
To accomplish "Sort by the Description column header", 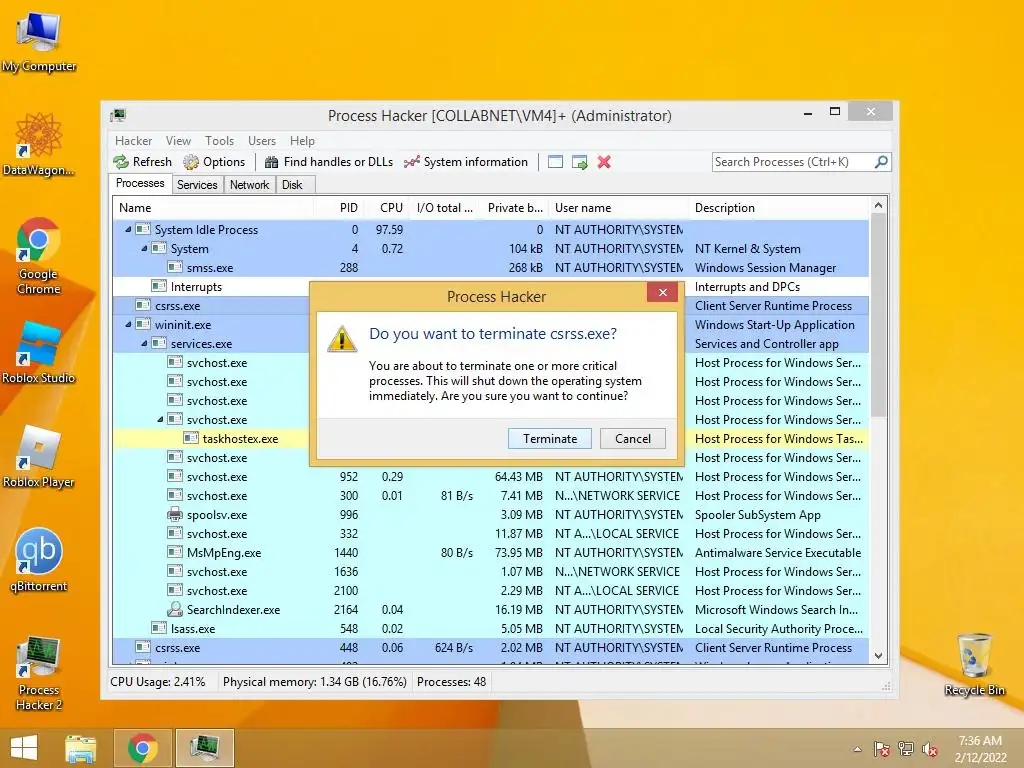I will tap(779, 208).
